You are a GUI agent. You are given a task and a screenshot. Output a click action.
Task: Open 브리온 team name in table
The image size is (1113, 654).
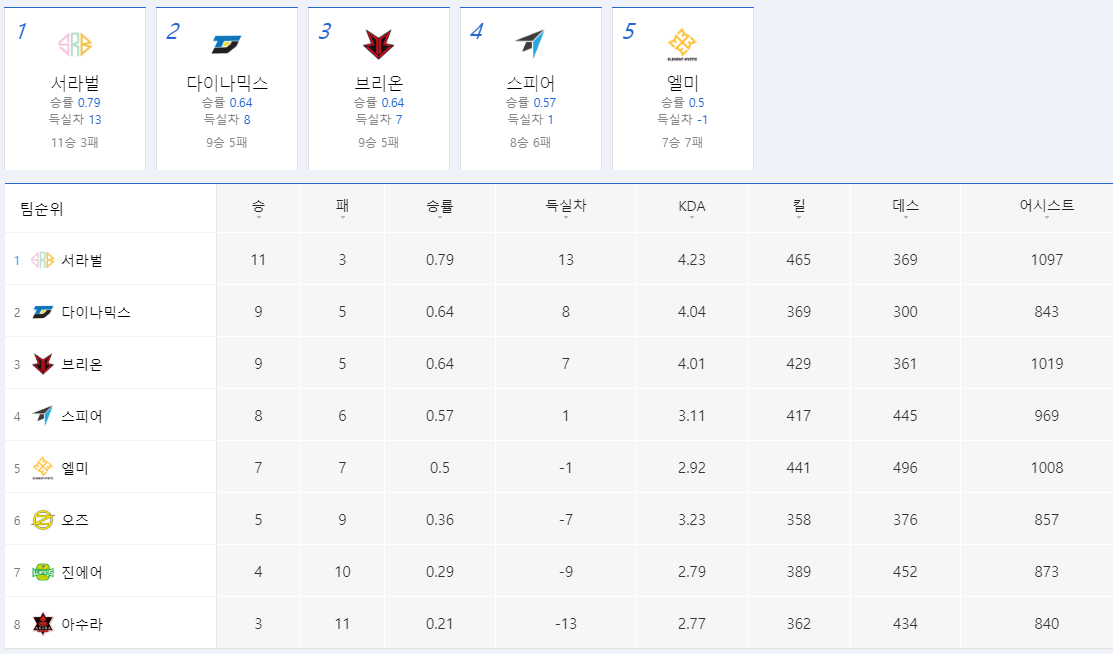tap(82, 364)
